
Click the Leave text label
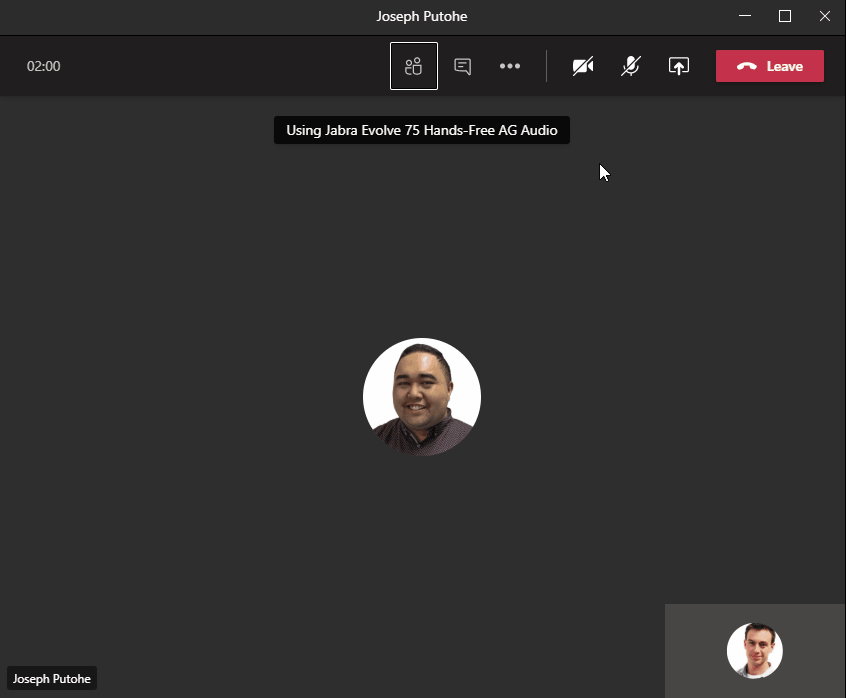point(785,66)
